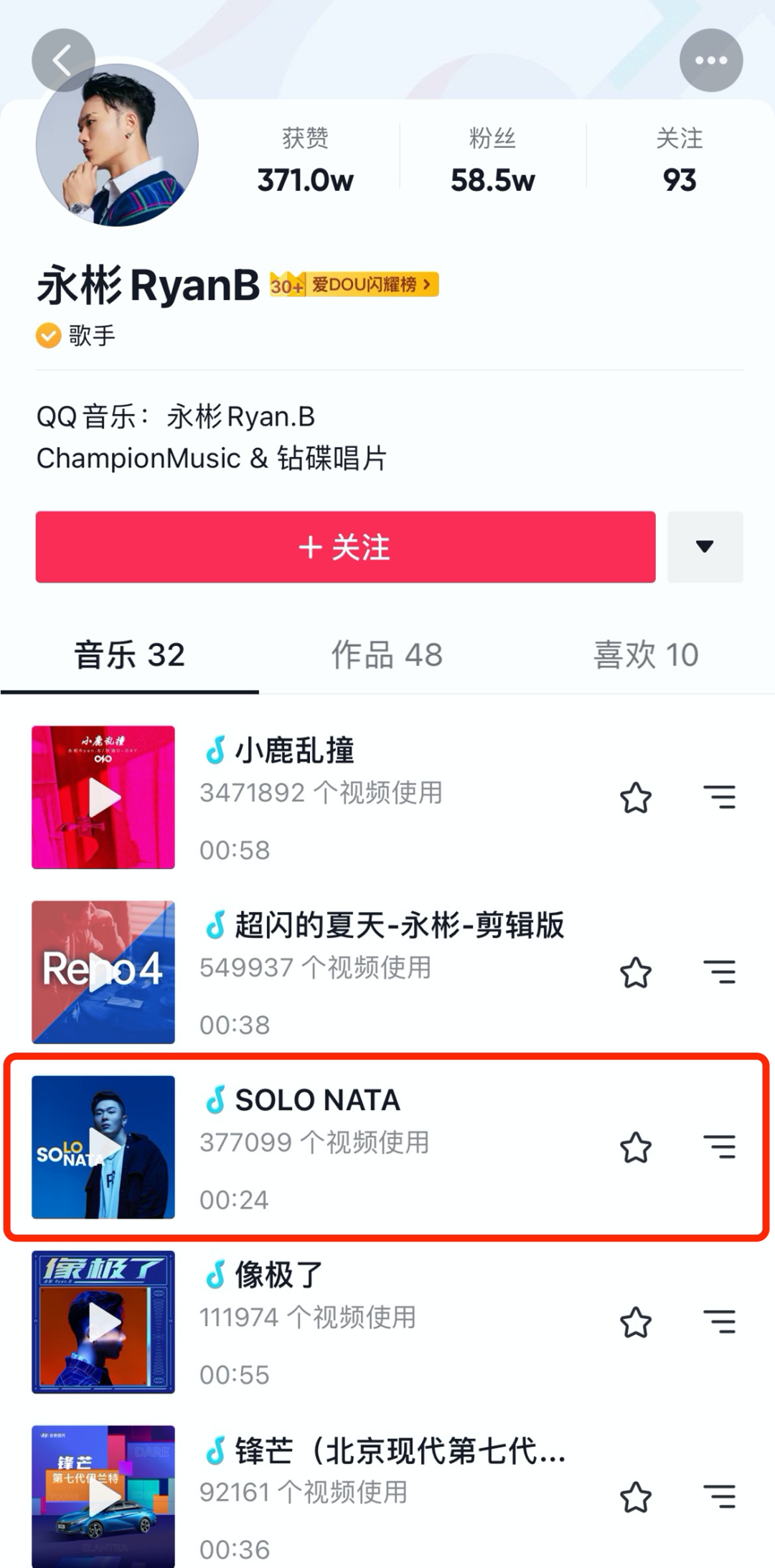
Task: Open the list menu icon for 超闪的夏天
Action: coord(719,972)
